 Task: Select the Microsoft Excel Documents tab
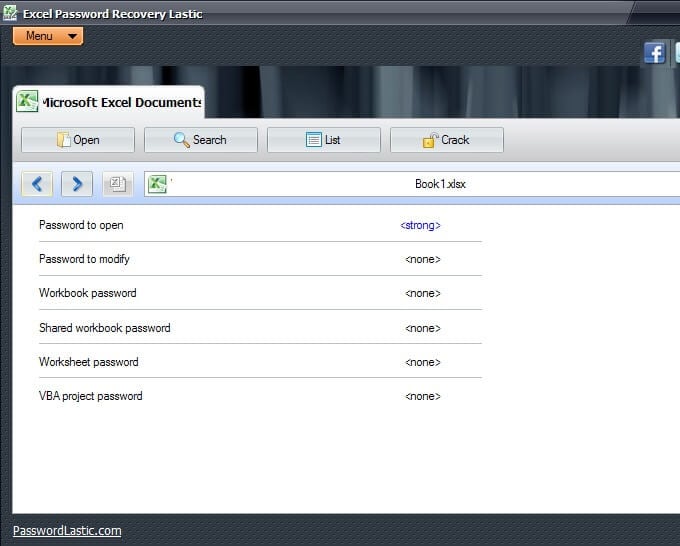(x=109, y=102)
